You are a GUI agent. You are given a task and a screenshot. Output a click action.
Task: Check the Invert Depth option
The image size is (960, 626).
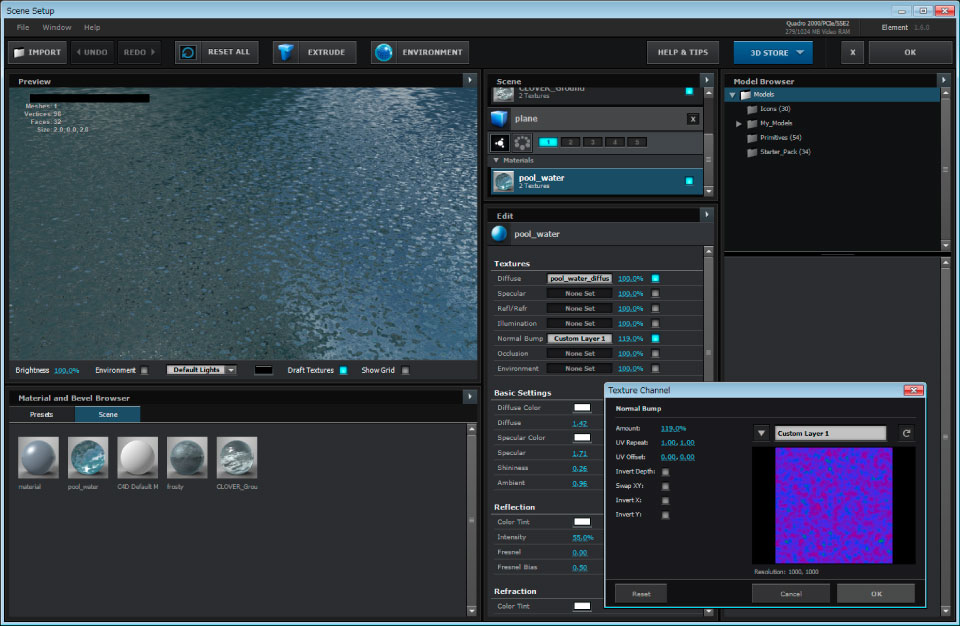[666, 471]
